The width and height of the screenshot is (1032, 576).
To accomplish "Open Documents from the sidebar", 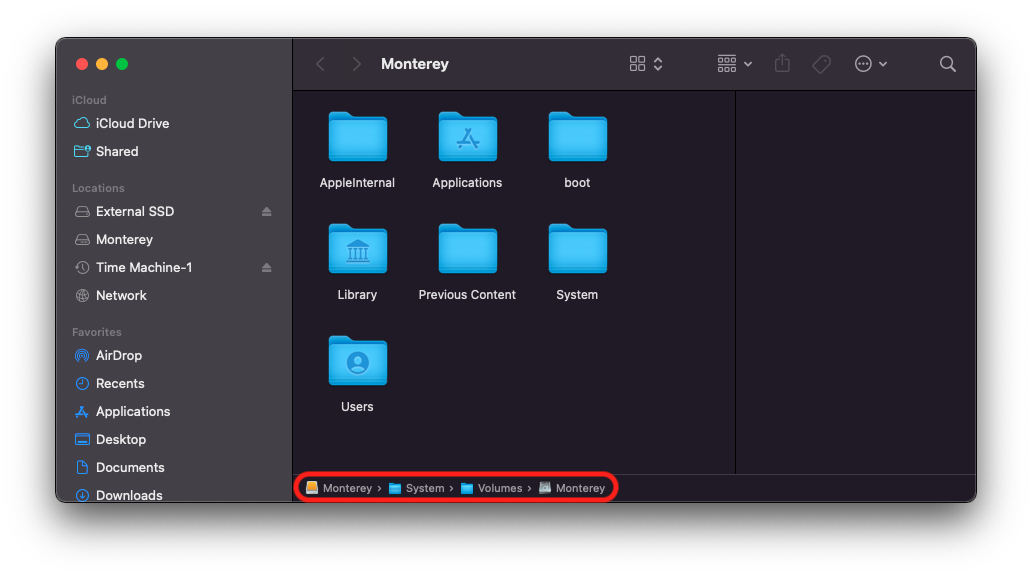I will [x=119, y=467].
